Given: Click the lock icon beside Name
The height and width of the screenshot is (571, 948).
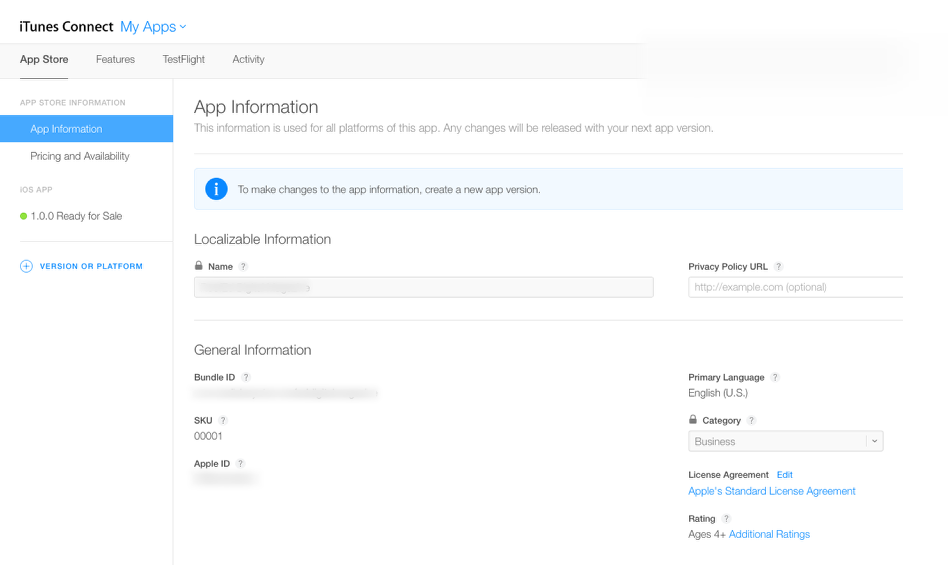Looking at the screenshot, I should [198, 266].
